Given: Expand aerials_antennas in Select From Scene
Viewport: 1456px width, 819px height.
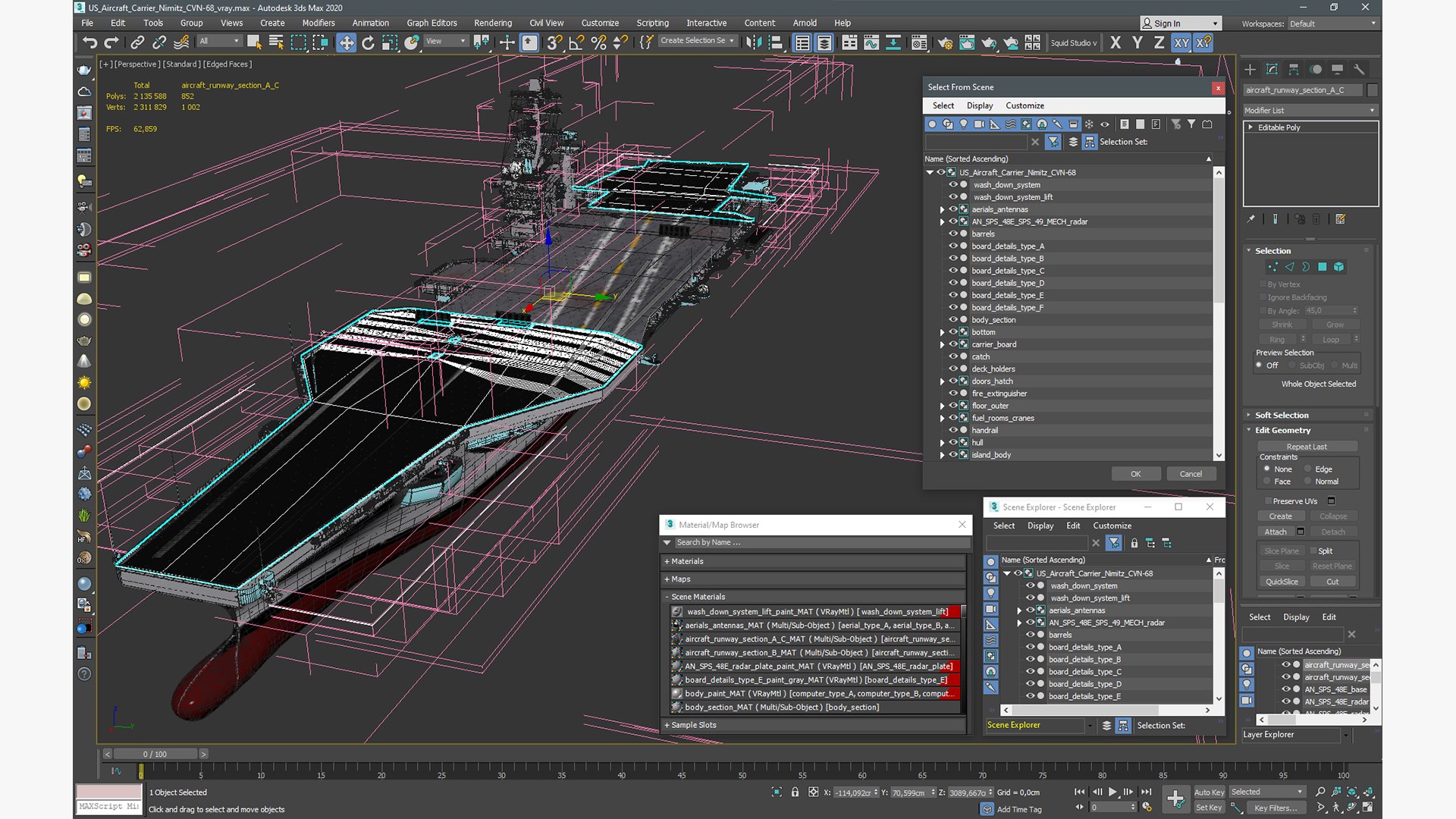Looking at the screenshot, I should [943, 209].
